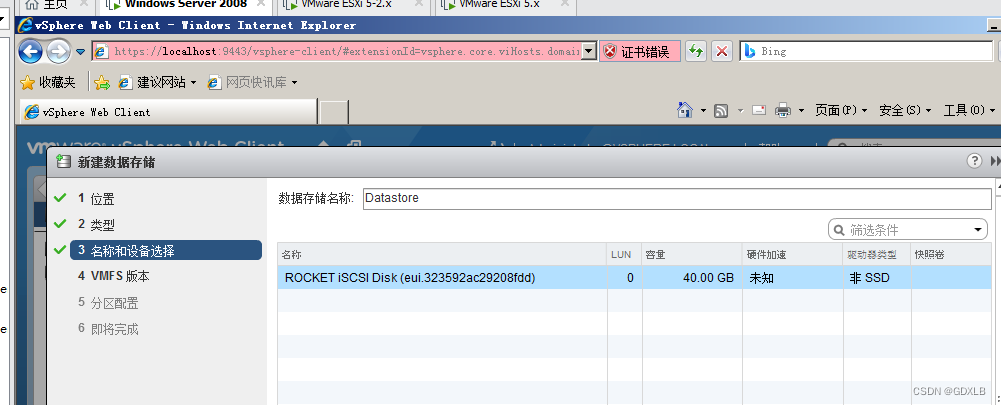Click the help question mark in dialog
1001x405 pixels.
pyautogui.click(x=974, y=161)
